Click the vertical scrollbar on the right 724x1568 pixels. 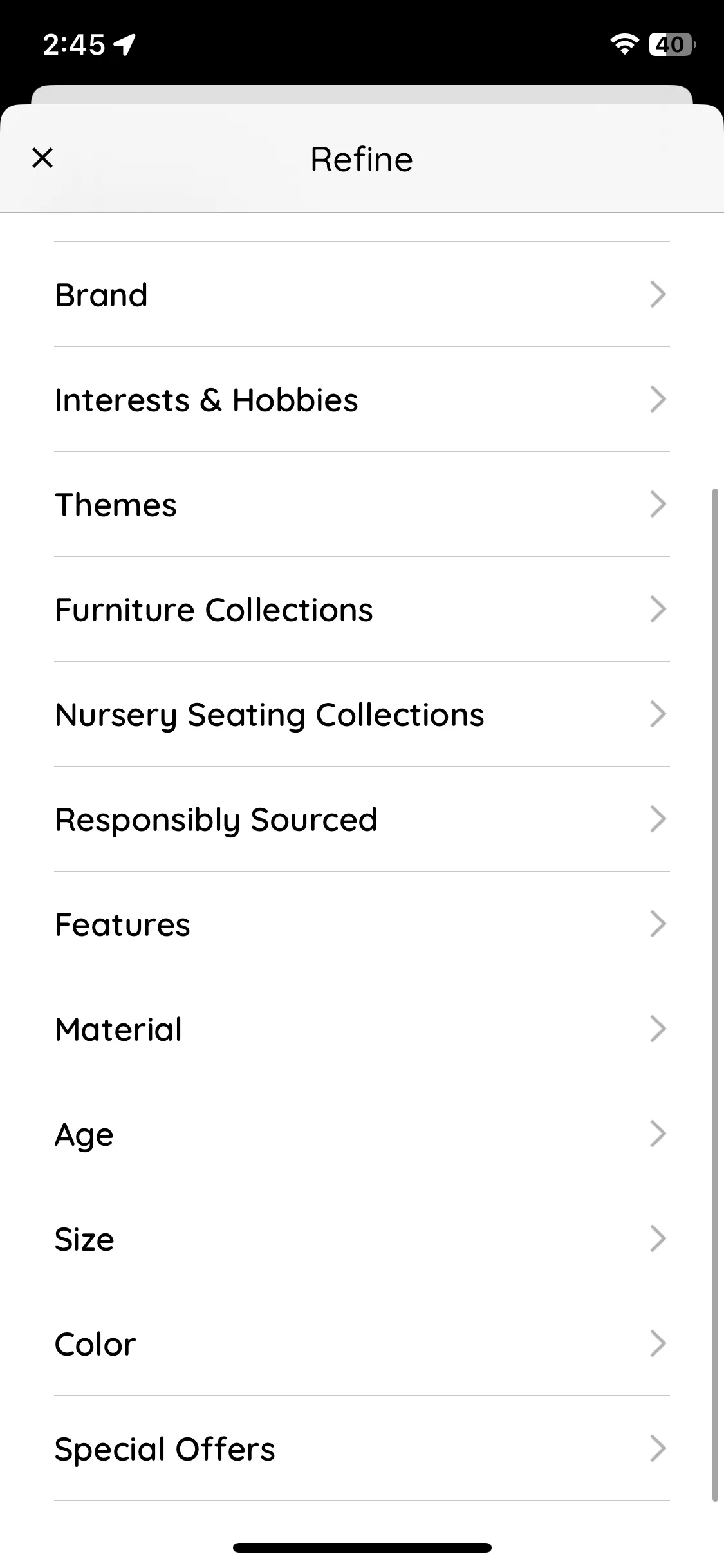coord(715,995)
